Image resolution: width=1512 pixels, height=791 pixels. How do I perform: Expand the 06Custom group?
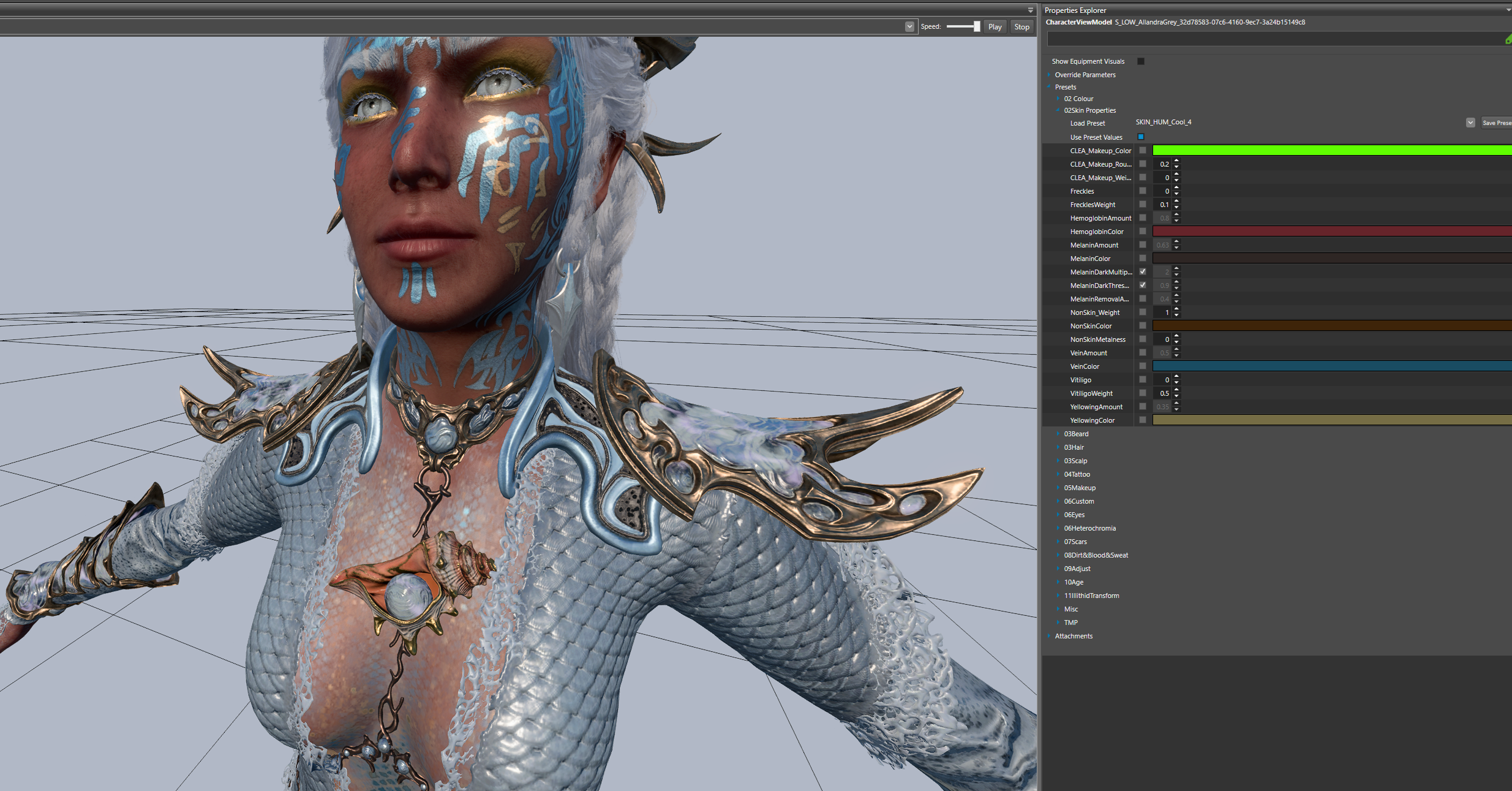[1058, 501]
